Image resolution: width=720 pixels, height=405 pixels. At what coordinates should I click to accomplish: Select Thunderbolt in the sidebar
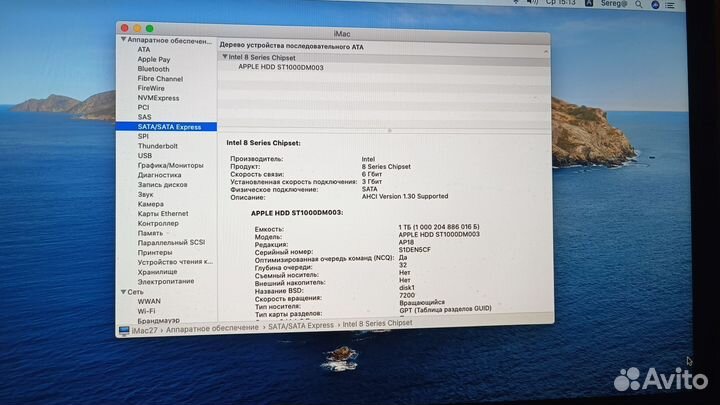[x=158, y=146]
